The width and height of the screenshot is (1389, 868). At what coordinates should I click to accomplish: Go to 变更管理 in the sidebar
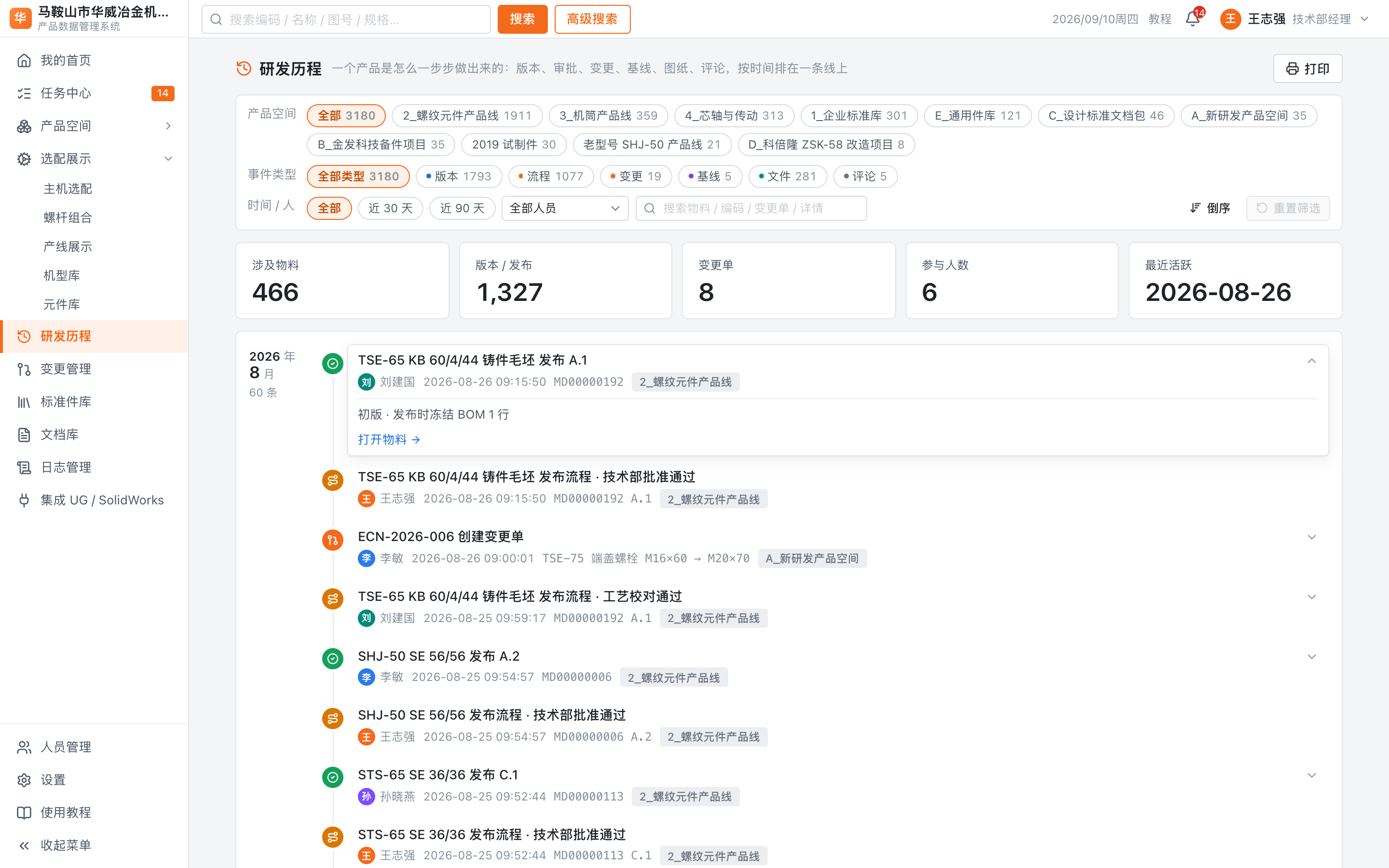[x=94, y=368]
